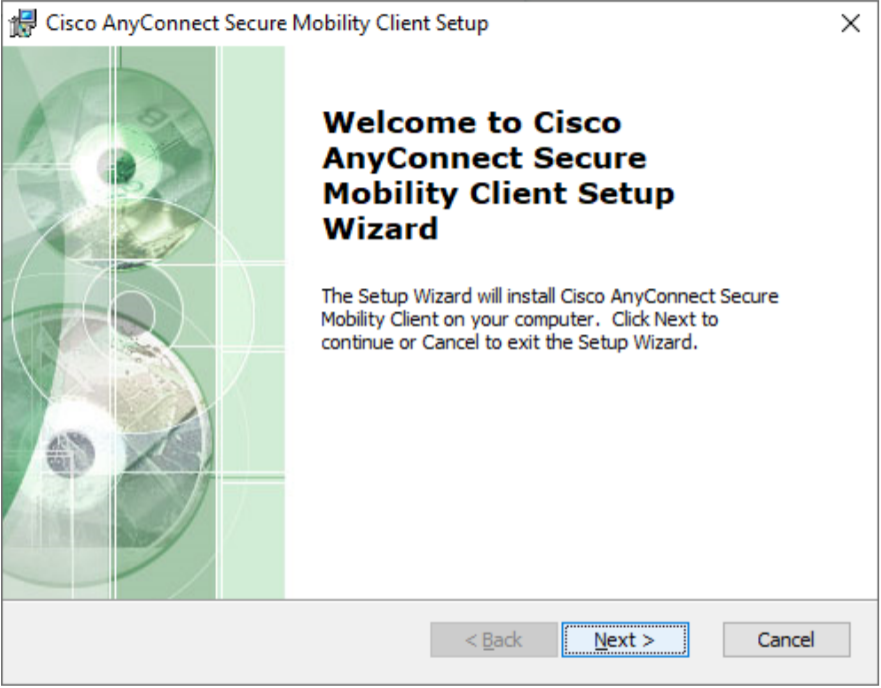The image size is (881, 688).
Task: Click the large globe disc at the banner bottom
Action: (107, 447)
